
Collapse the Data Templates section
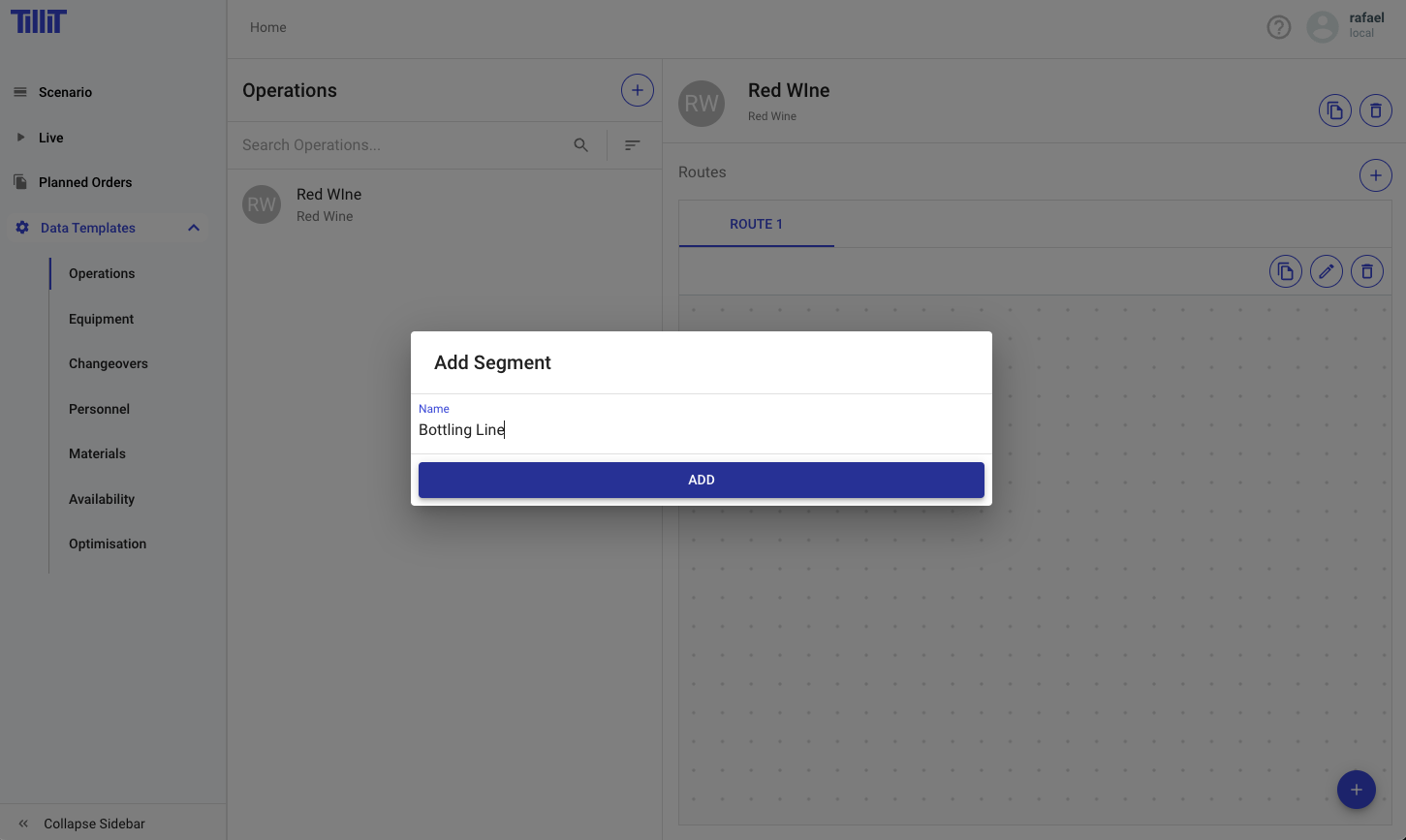[194, 228]
